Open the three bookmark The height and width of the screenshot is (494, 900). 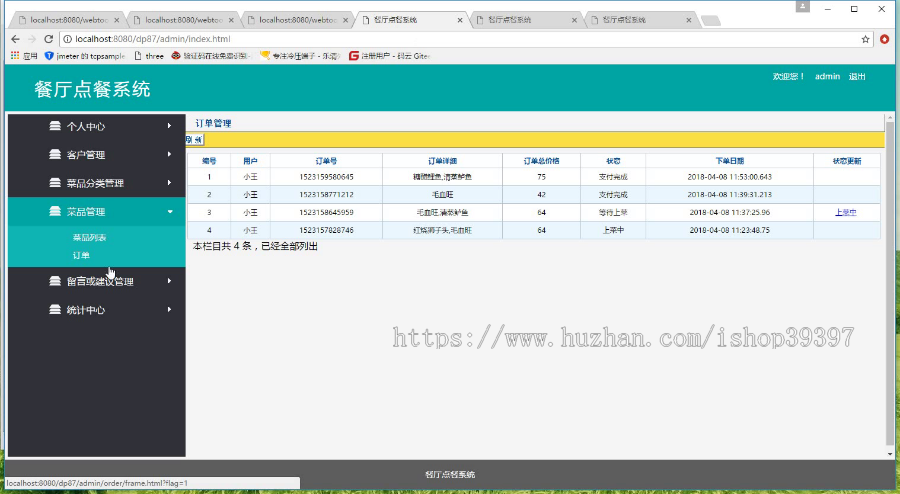[149, 56]
